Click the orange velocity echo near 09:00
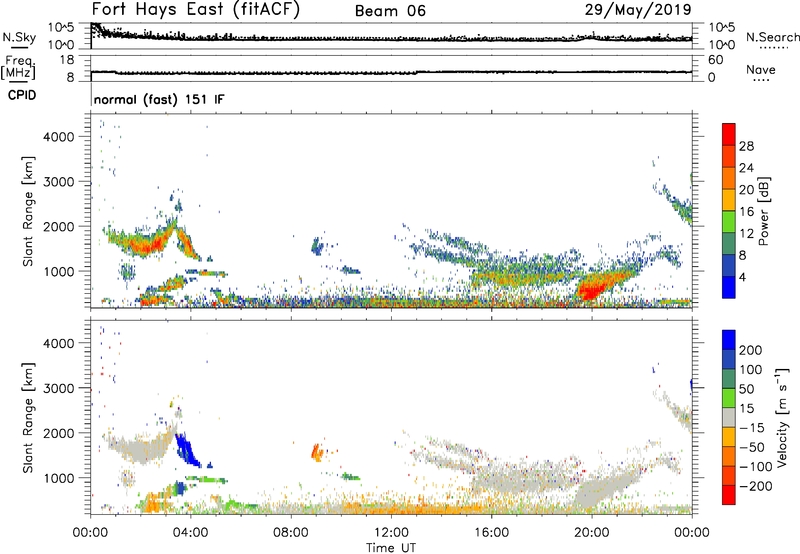 tap(316, 452)
